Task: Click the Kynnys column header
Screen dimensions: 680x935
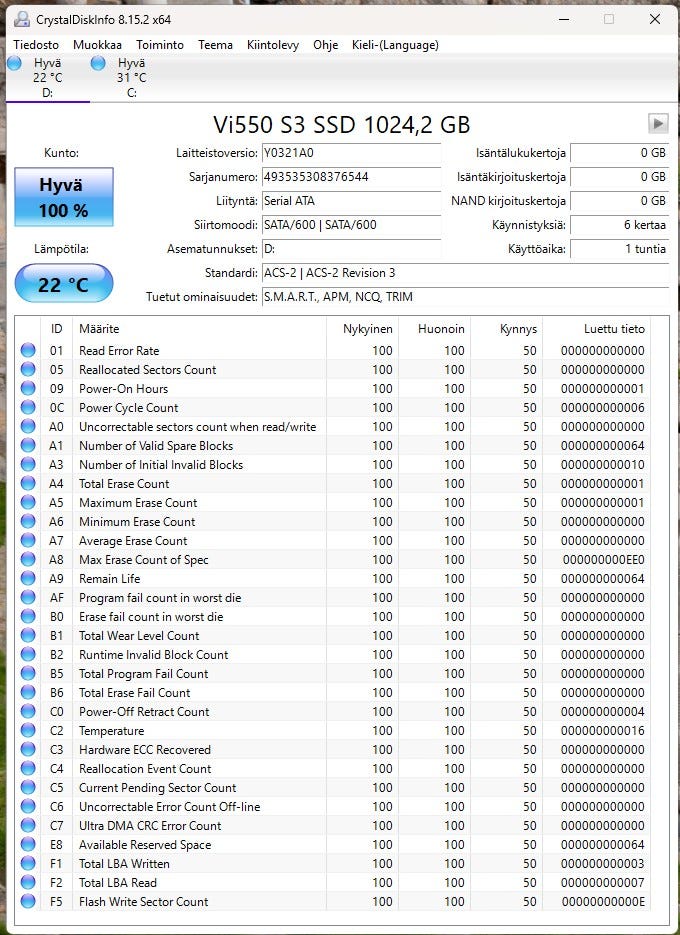Action: pyautogui.click(x=506, y=329)
